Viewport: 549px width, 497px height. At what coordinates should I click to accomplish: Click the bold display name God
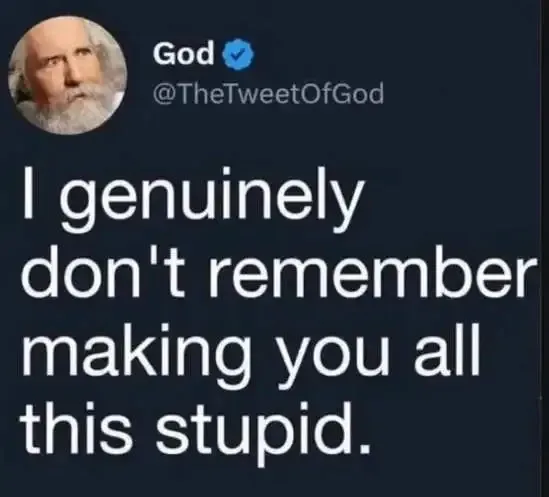tap(183, 54)
